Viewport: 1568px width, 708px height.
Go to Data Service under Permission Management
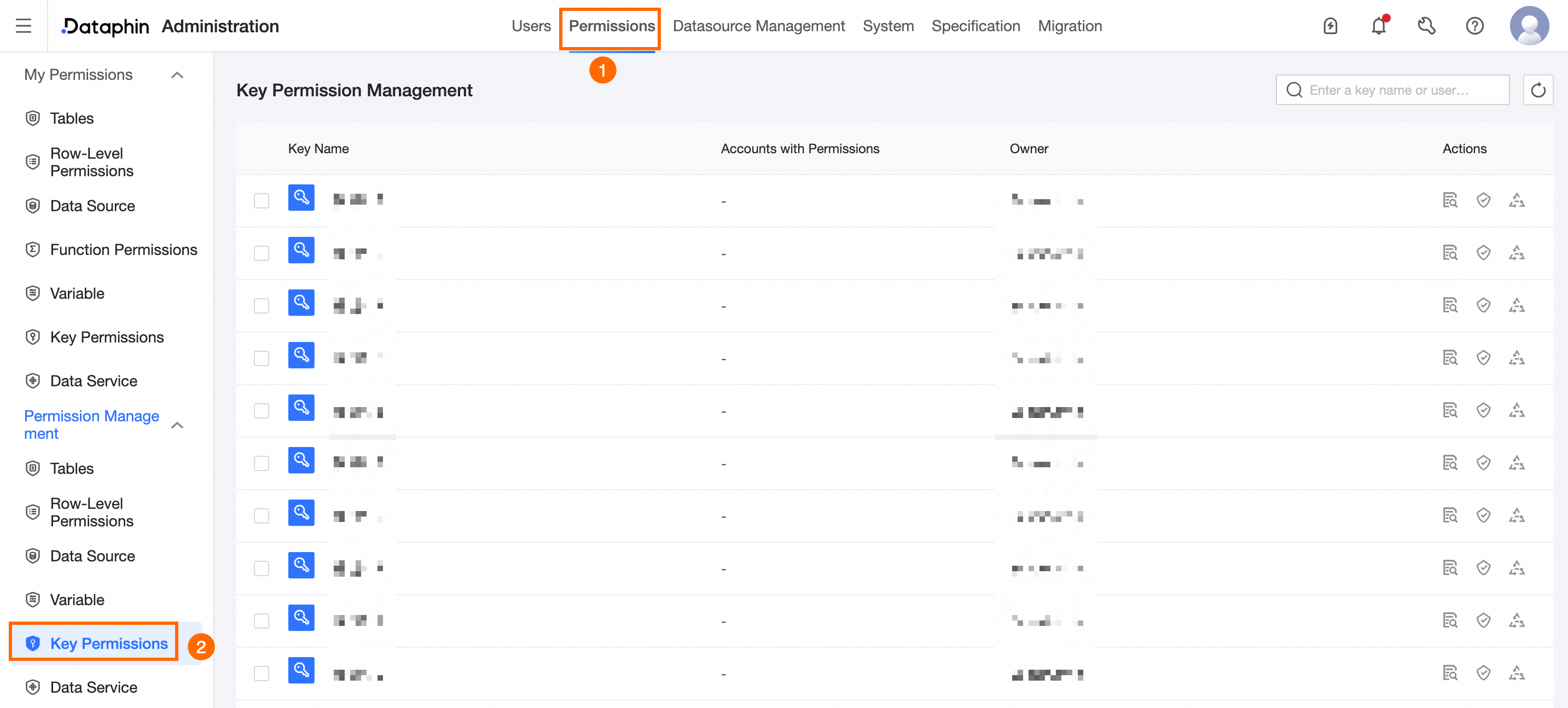coord(94,687)
